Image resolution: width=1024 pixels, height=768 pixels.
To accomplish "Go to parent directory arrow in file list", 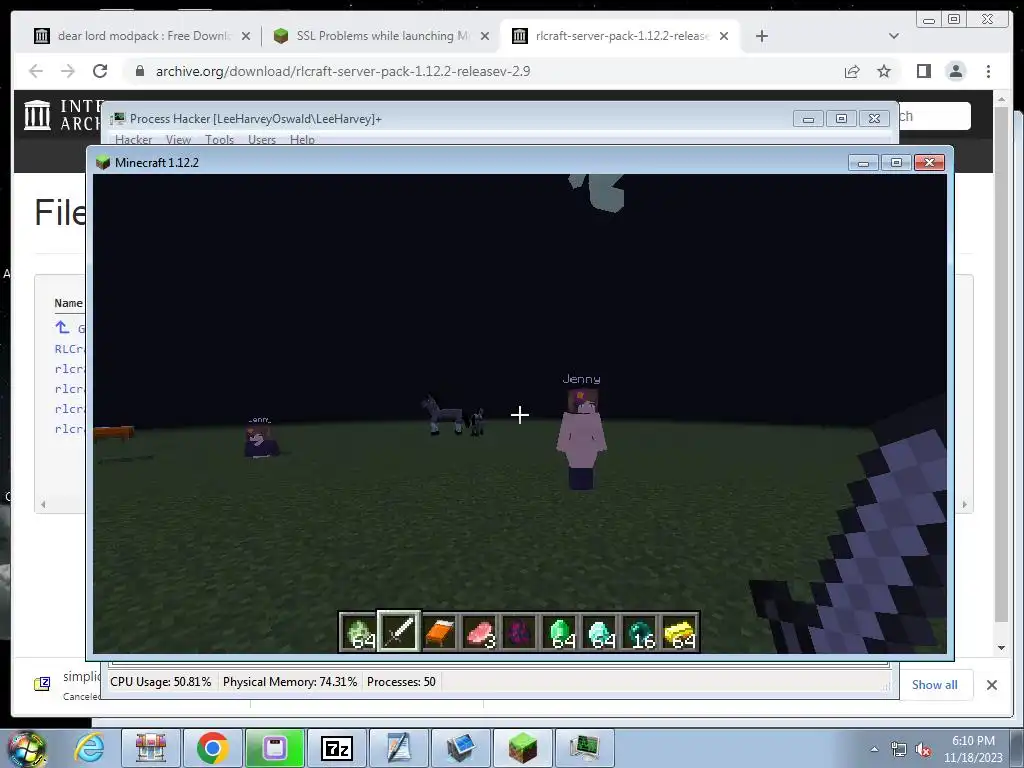I will pyautogui.click(x=62, y=327).
